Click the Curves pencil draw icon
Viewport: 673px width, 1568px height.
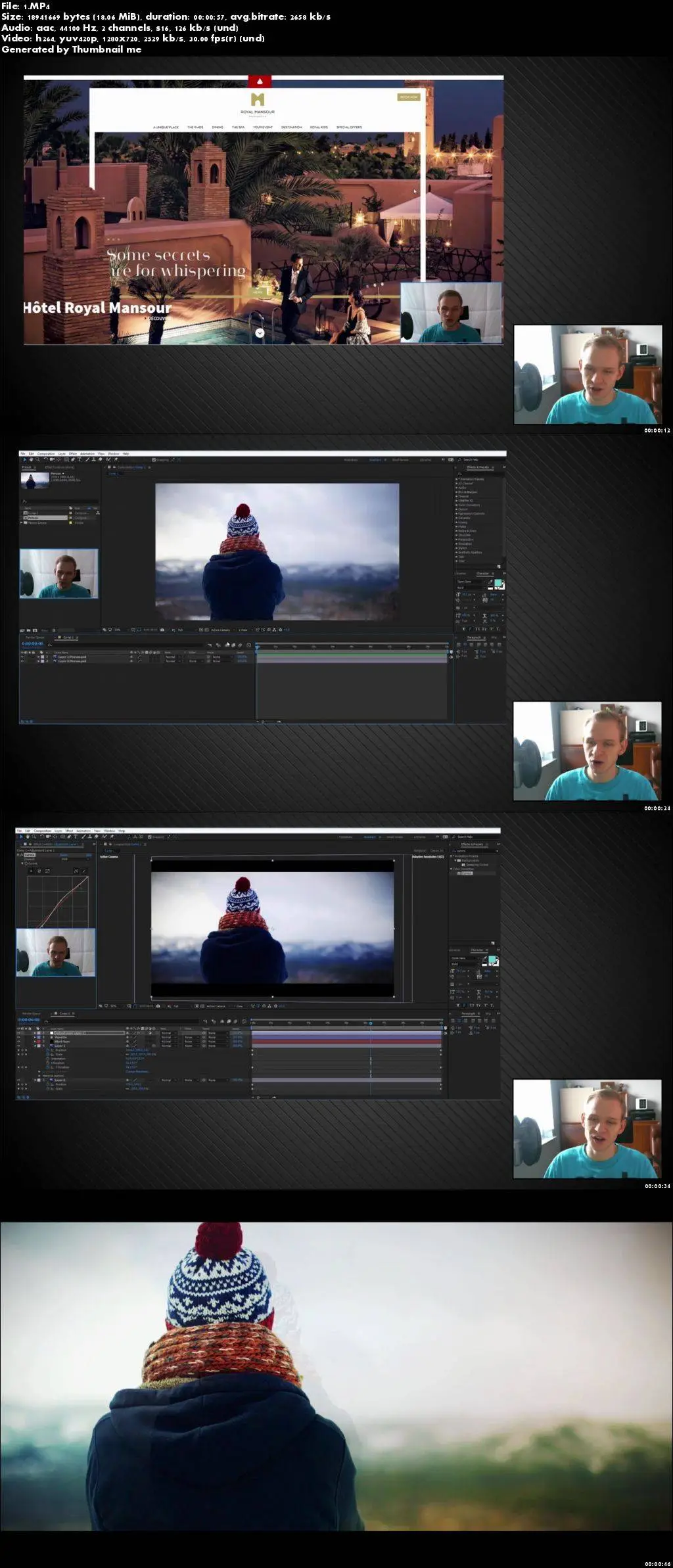pos(84,871)
